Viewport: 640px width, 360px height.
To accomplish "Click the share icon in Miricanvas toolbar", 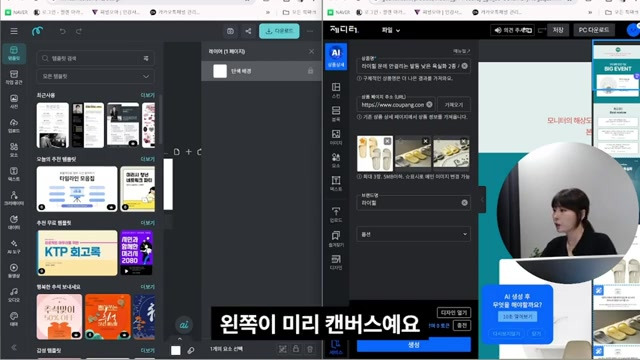I will pyautogui.click(x=248, y=31).
